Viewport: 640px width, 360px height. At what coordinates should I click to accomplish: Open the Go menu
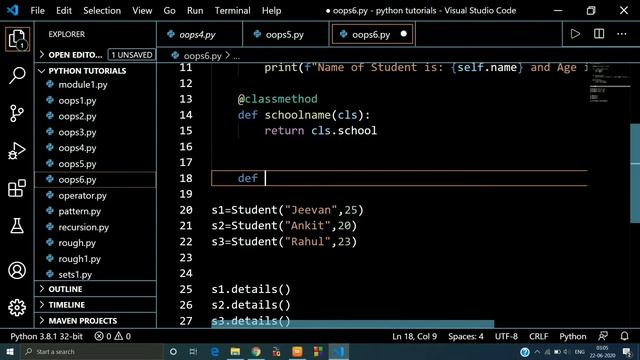[169, 11]
